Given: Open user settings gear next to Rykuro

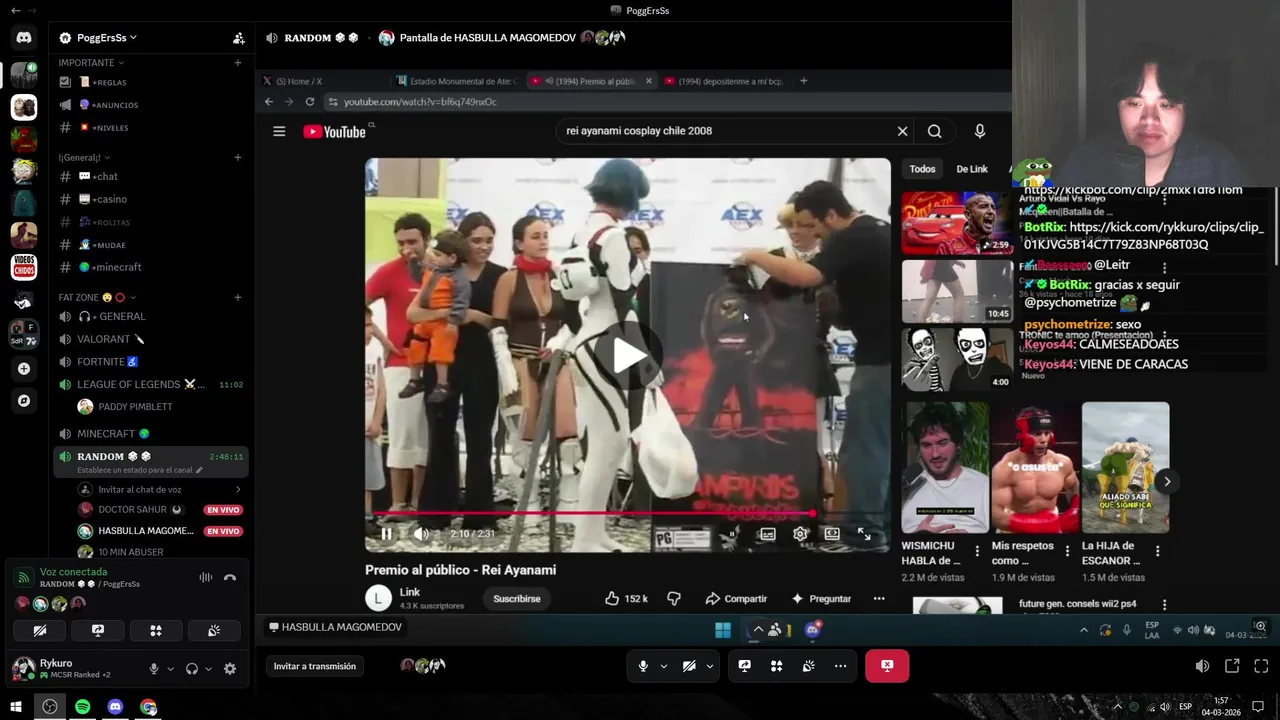Looking at the screenshot, I should point(230,669).
